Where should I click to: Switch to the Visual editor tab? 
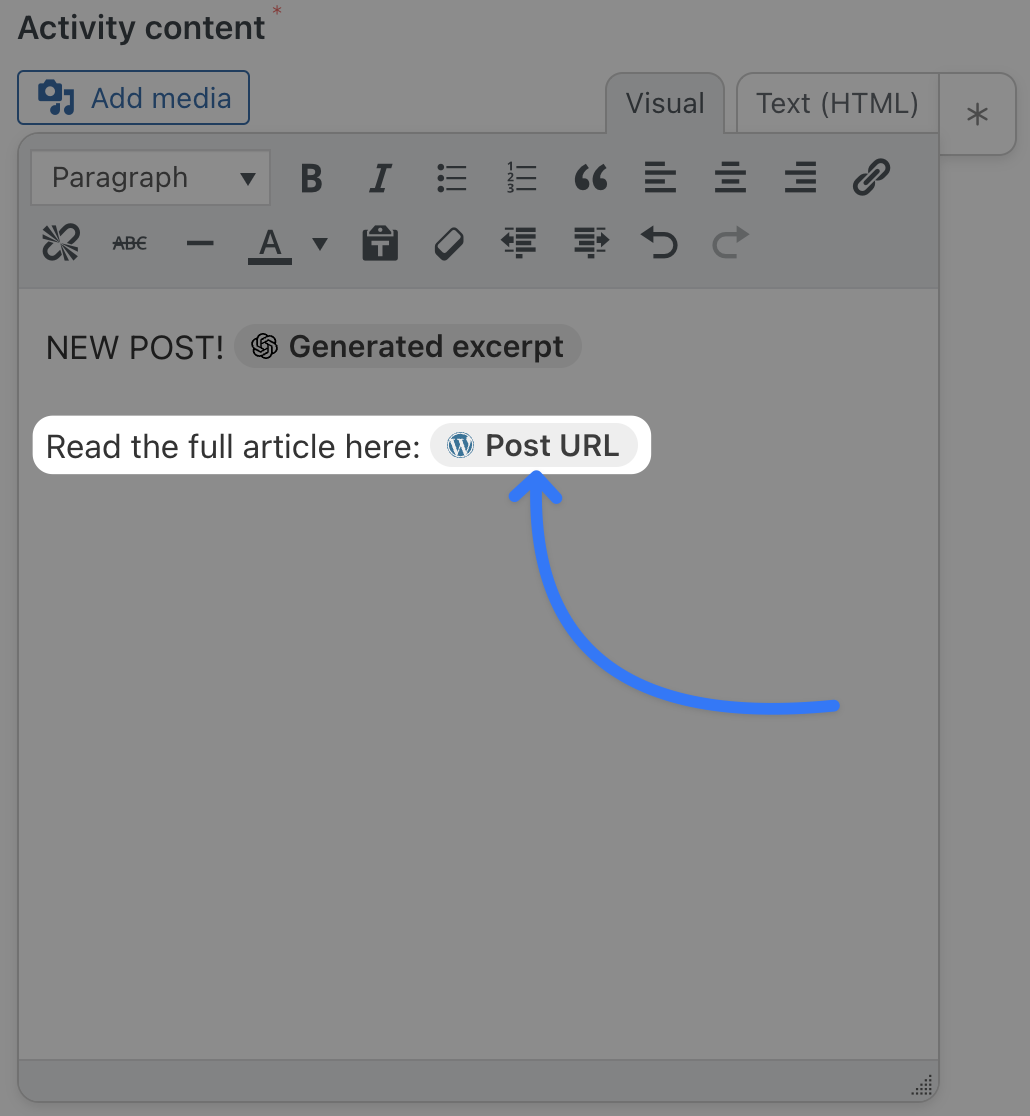pos(665,103)
